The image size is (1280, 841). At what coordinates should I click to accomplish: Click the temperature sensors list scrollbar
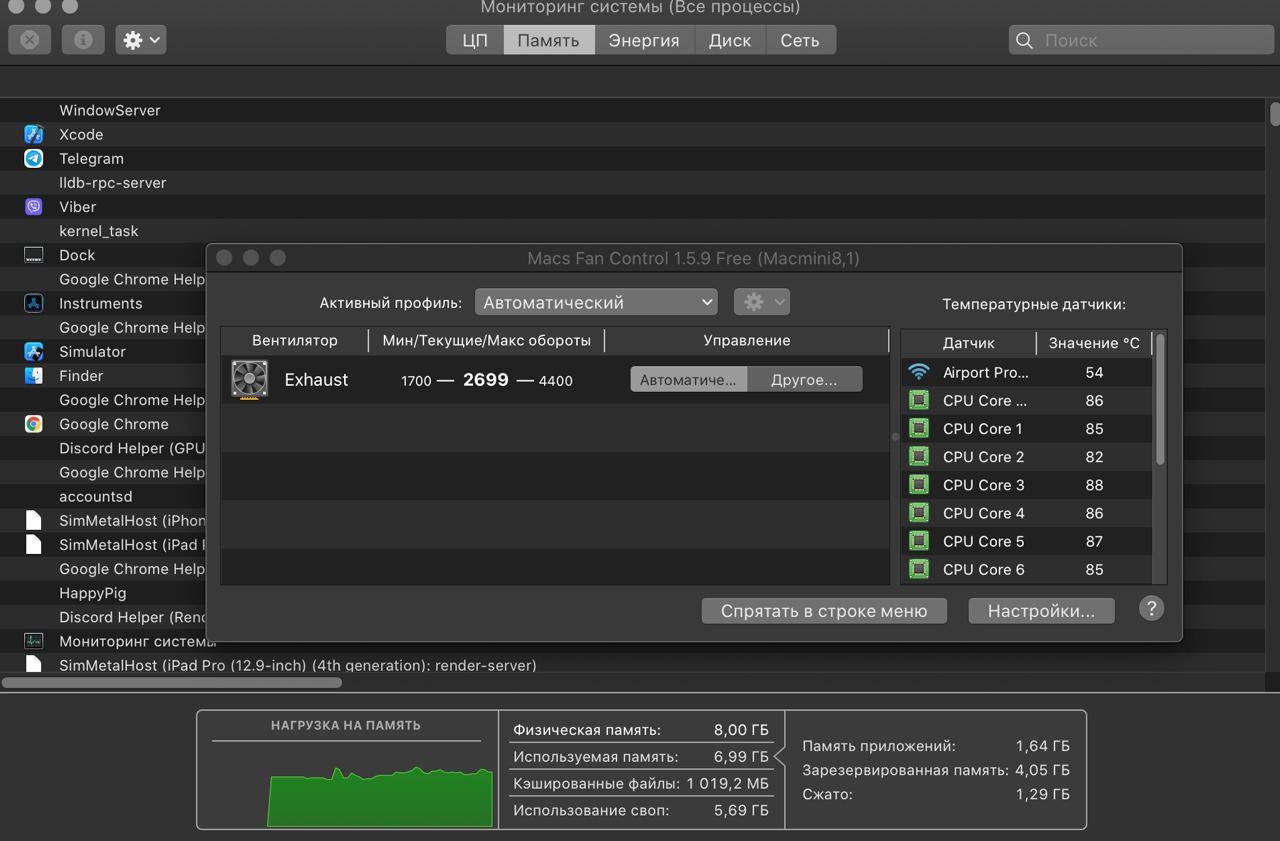[x=1160, y=400]
